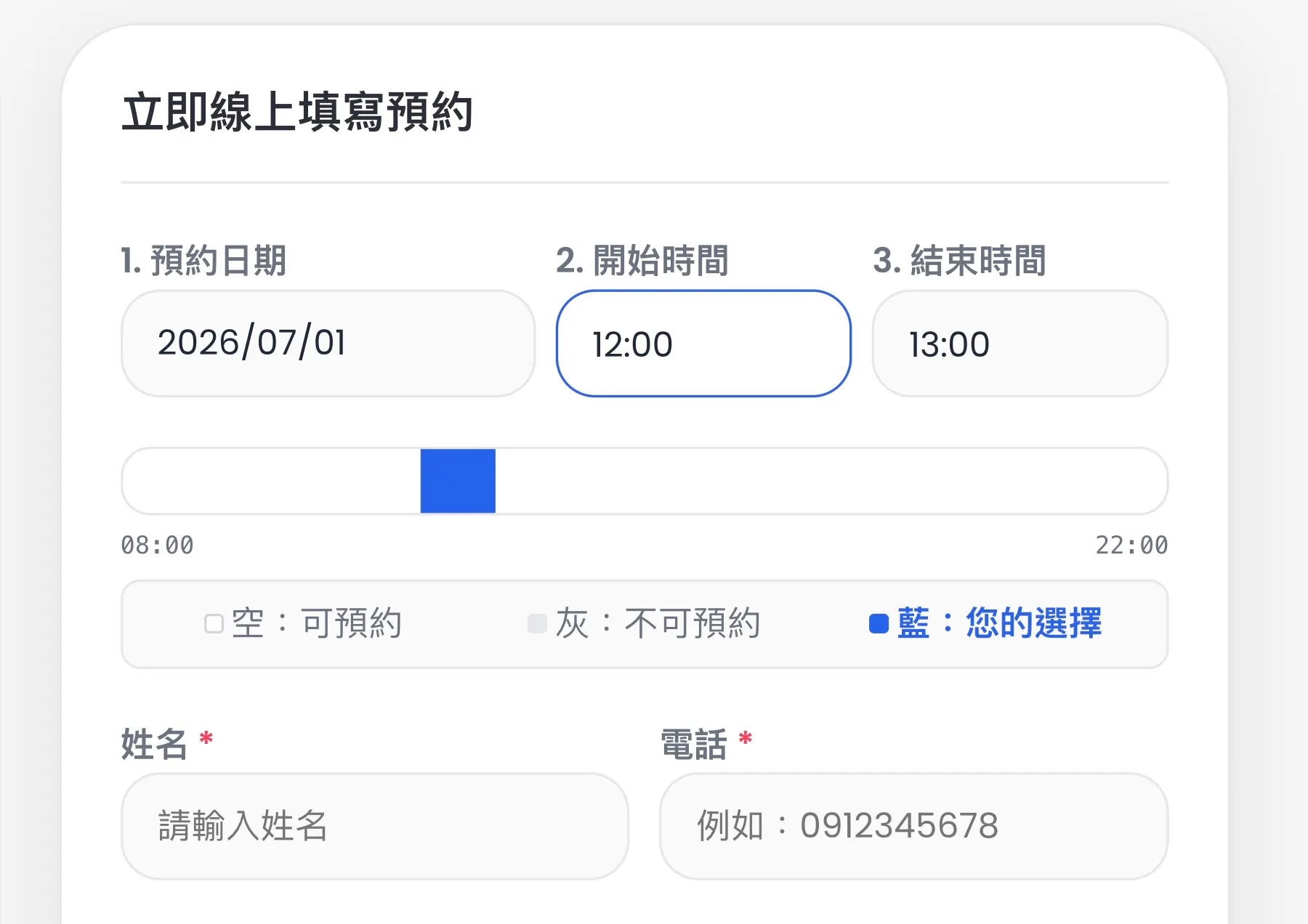Click the 22:00 timeline end label

point(1131,545)
